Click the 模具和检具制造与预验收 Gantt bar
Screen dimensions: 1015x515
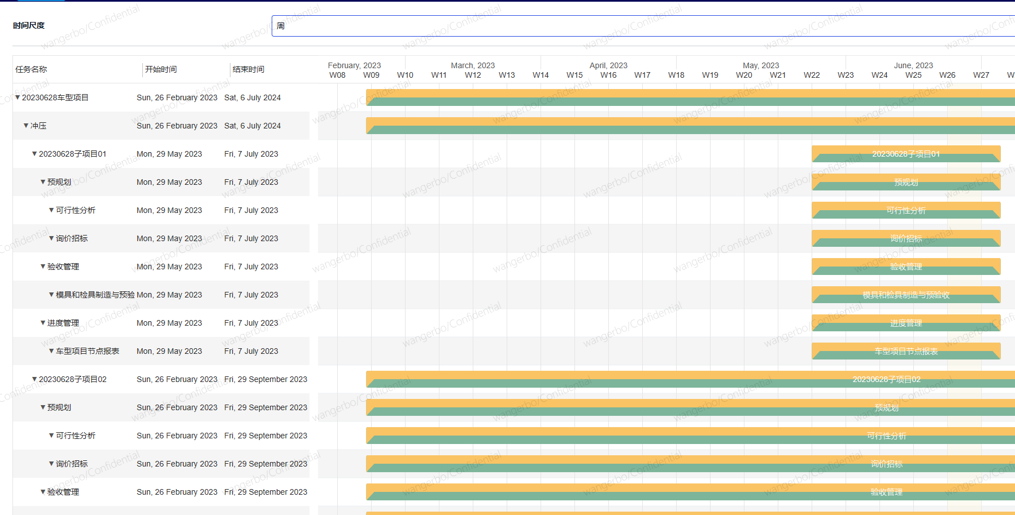tap(906, 294)
